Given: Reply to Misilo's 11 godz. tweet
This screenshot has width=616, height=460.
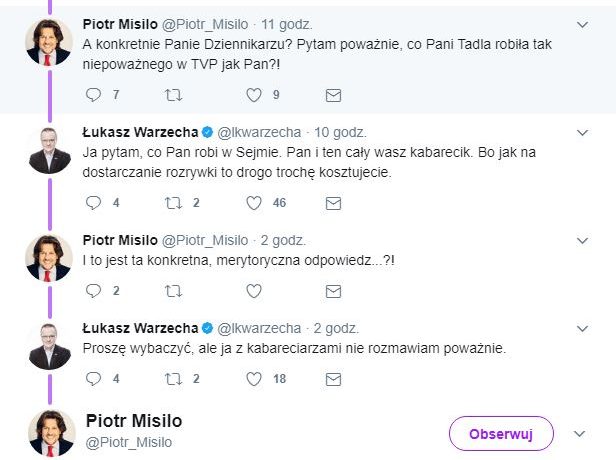Looking at the screenshot, I should pyautogui.click(x=94, y=95).
